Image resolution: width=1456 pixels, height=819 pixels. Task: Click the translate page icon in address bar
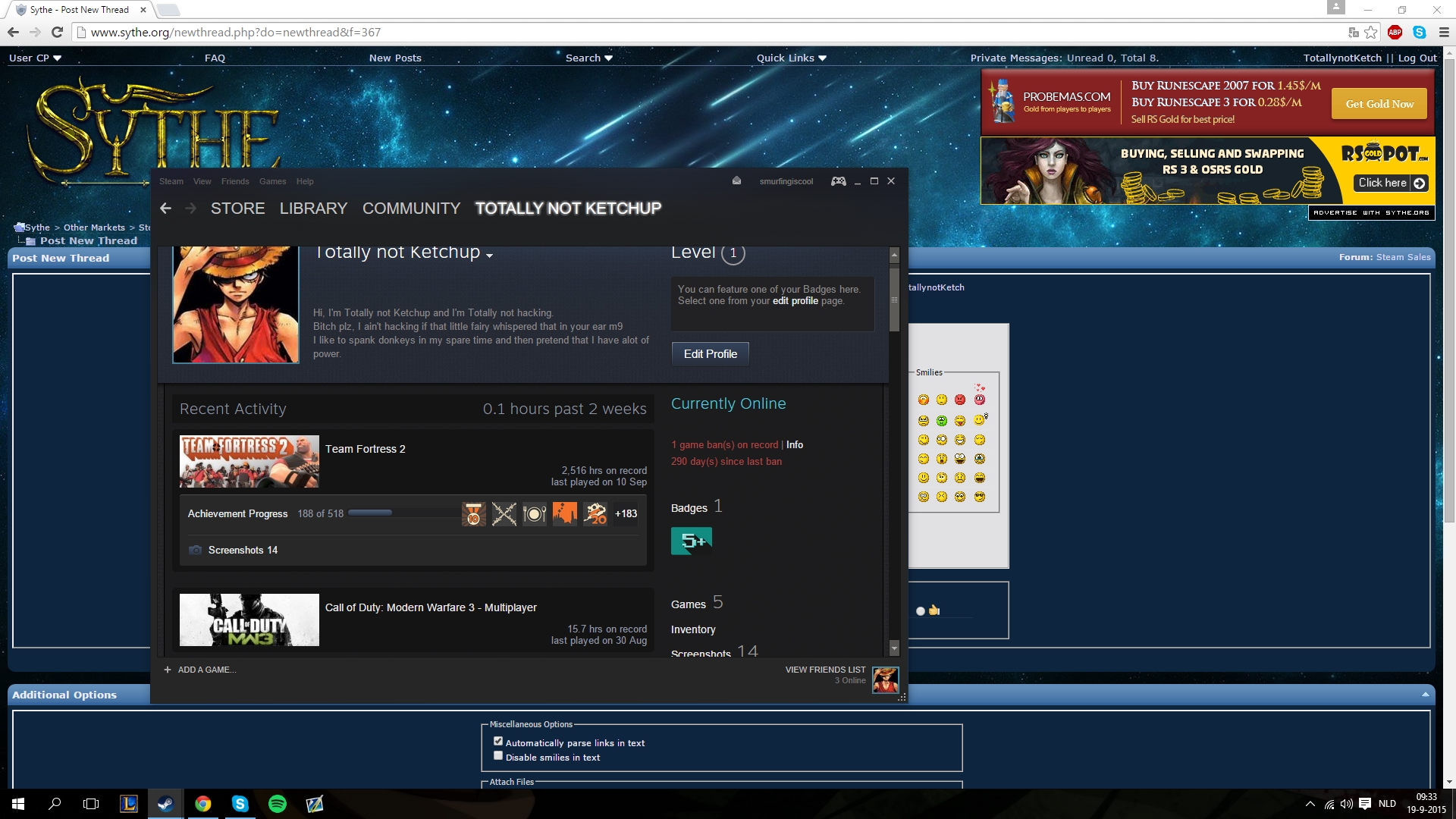coord(1354,32)
